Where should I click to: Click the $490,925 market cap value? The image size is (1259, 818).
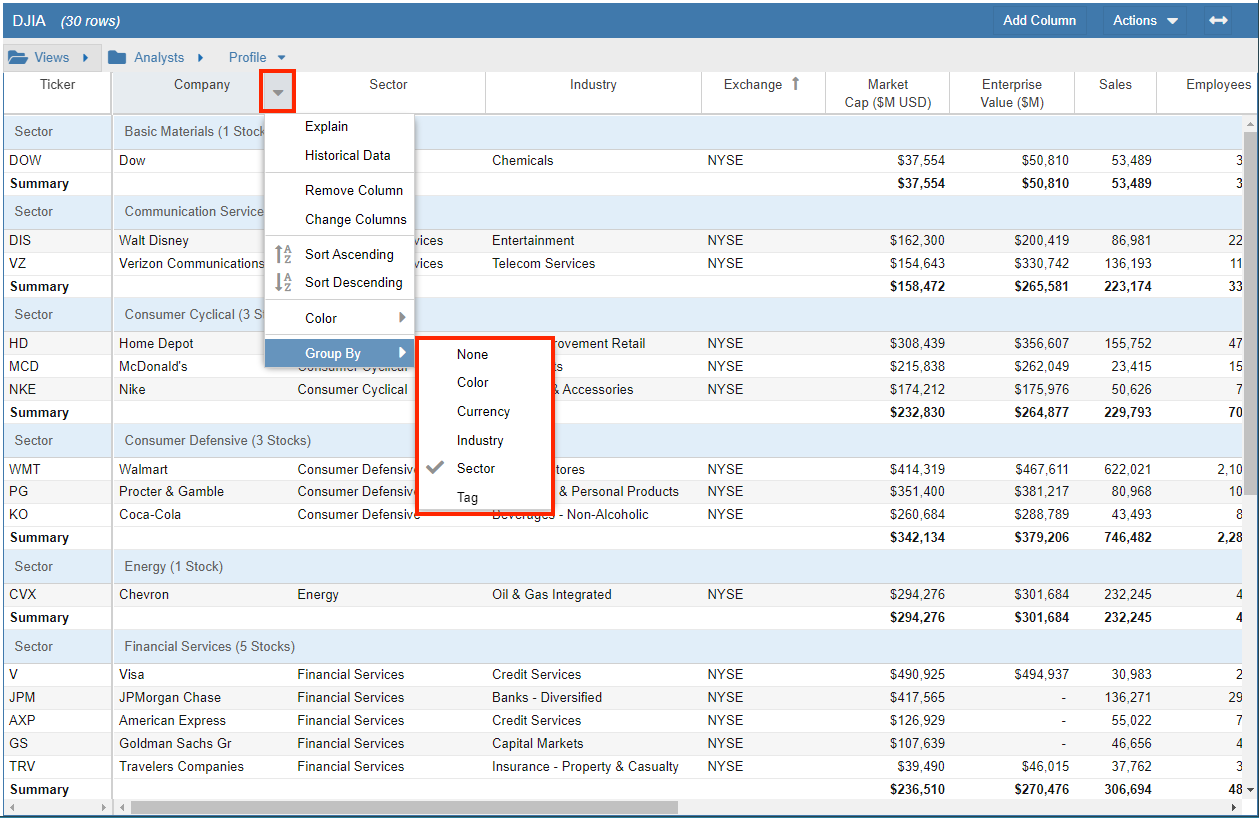tap(917, 674)
